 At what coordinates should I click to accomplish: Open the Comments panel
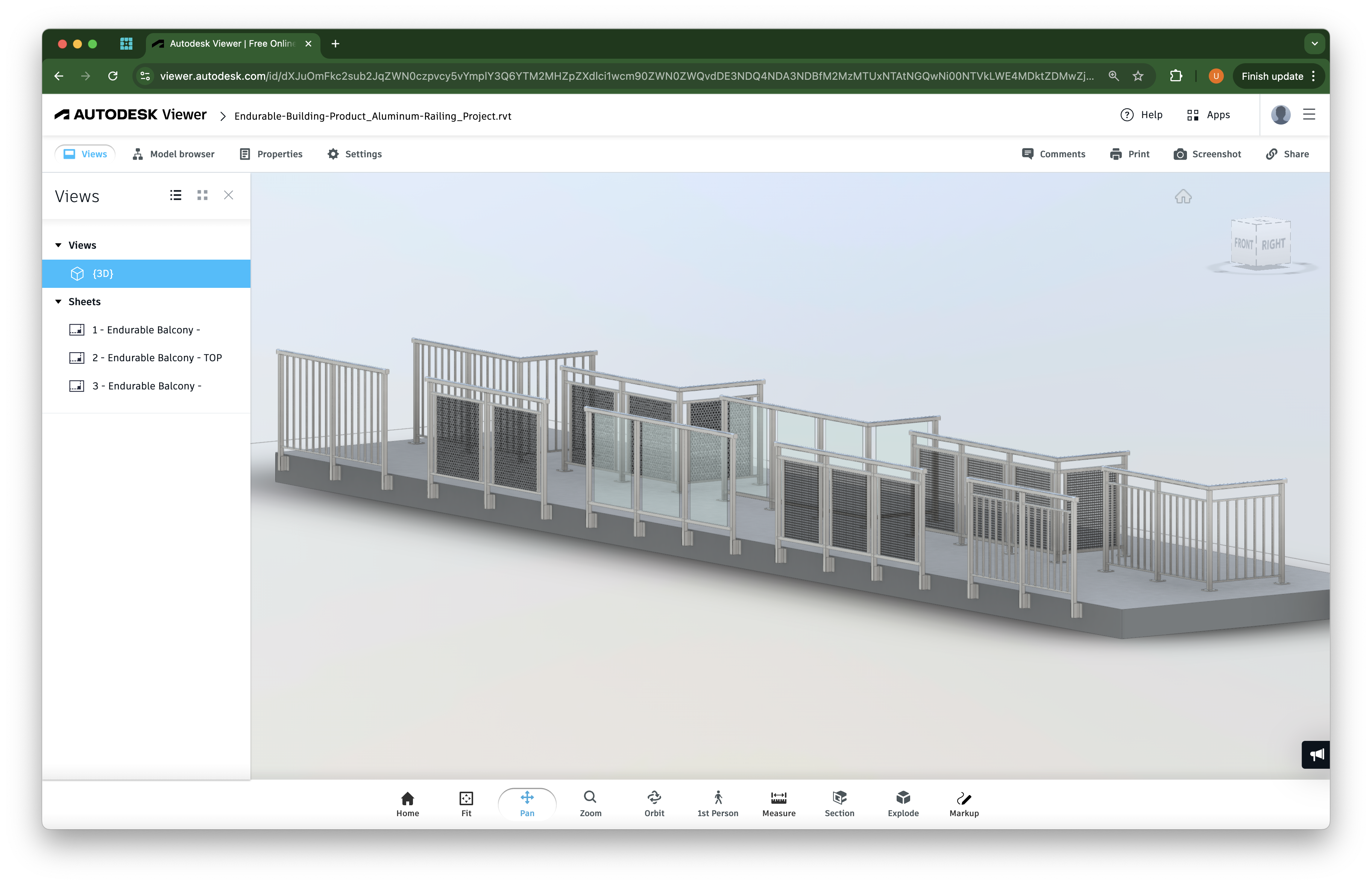point(1053,154)
